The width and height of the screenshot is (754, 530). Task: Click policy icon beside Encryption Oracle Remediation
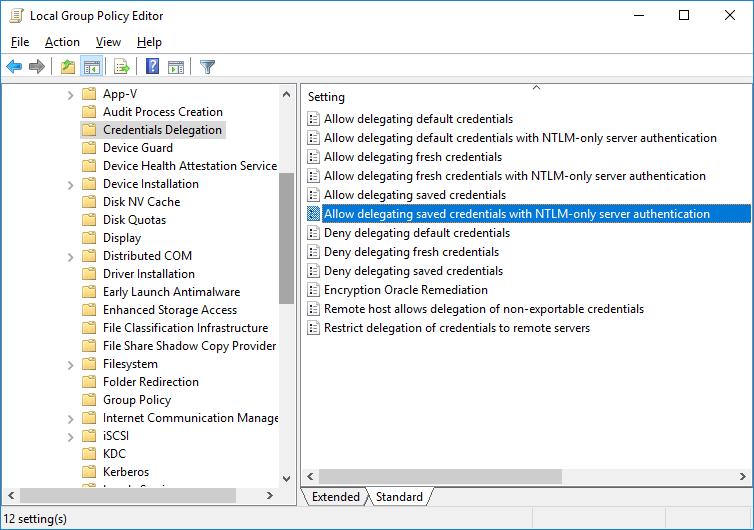[314, 290]
